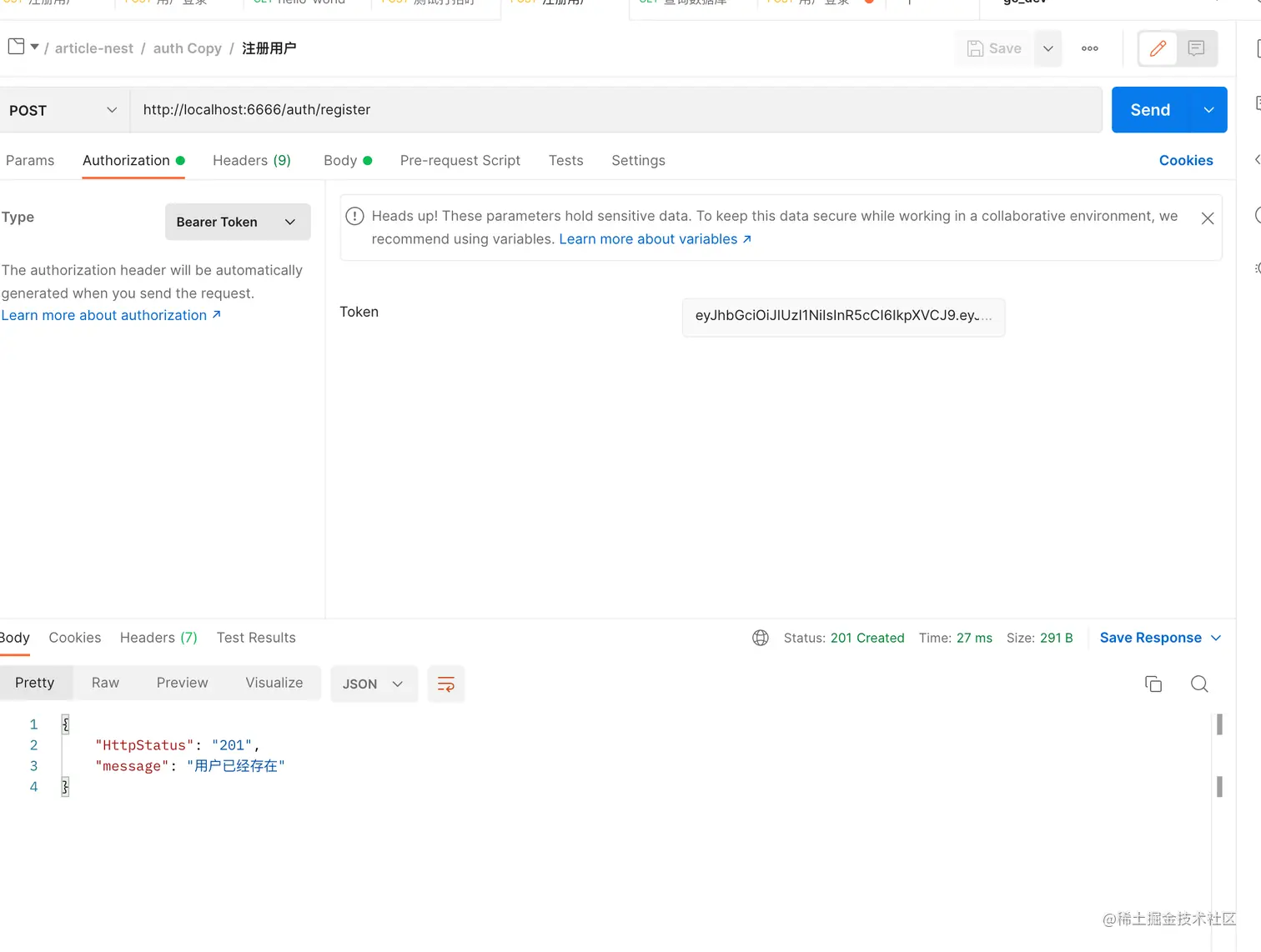Click the Token input field
This screenshot has width=1261, height=952.
[x=843, y=316]
